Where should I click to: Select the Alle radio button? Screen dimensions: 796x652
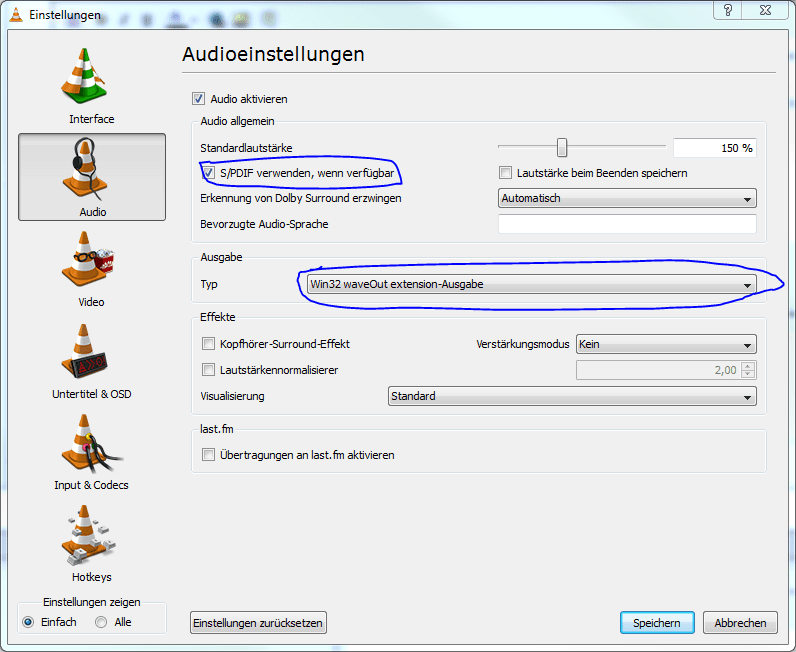(x=101, y=622)
